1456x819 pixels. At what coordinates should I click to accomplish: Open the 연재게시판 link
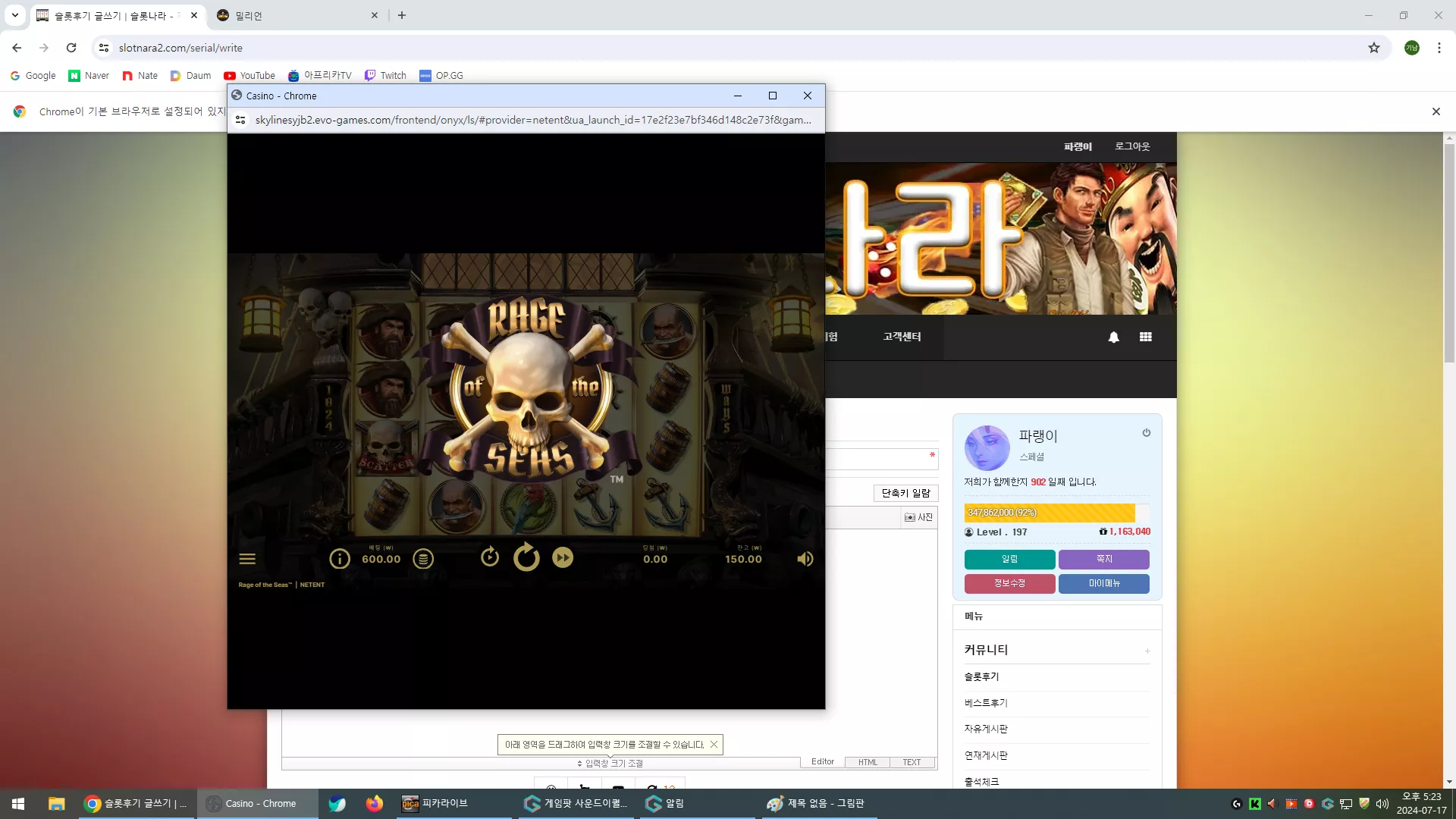point(986,755)
